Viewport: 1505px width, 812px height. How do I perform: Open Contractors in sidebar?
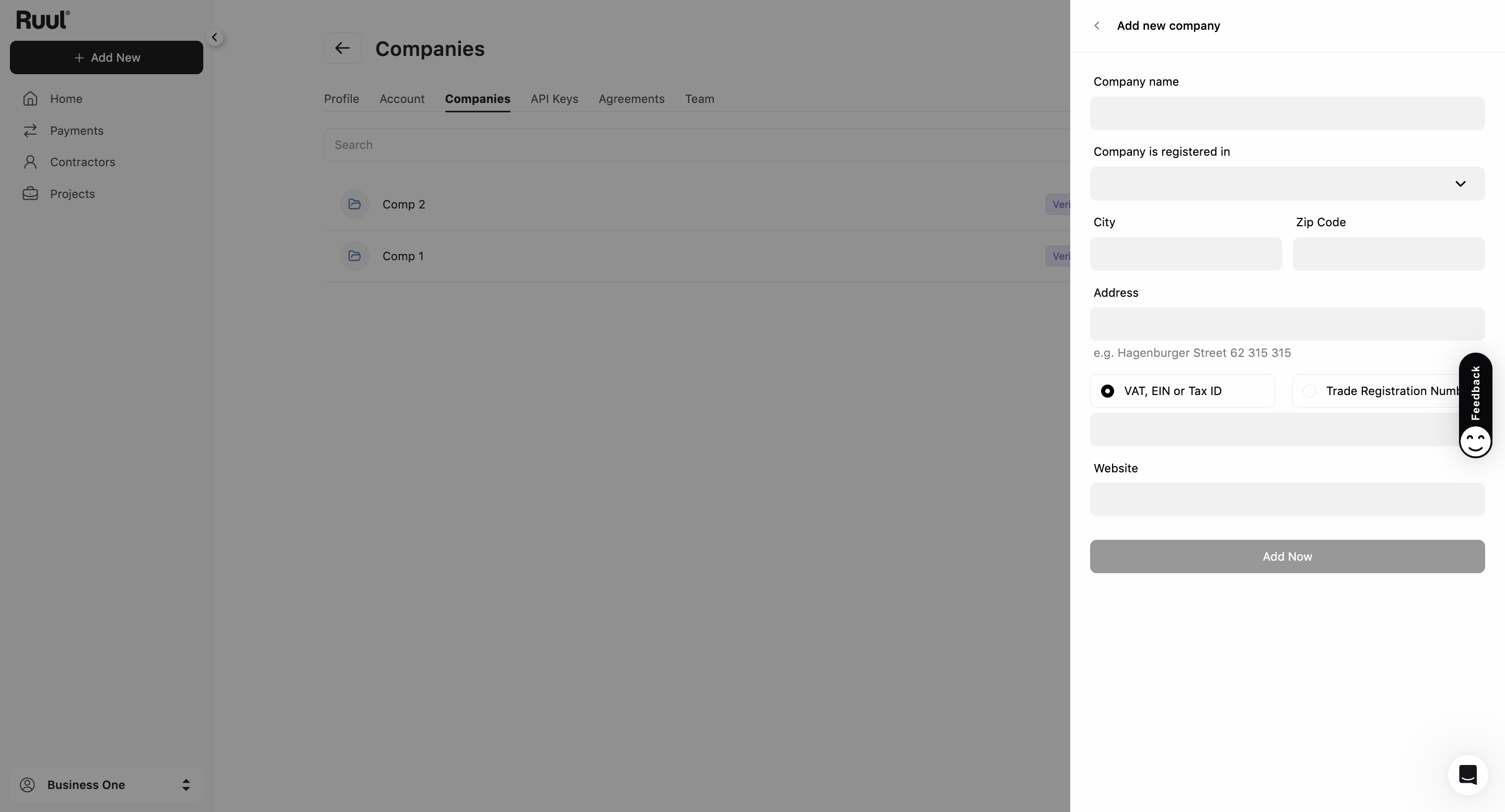[x=83, y=162]
